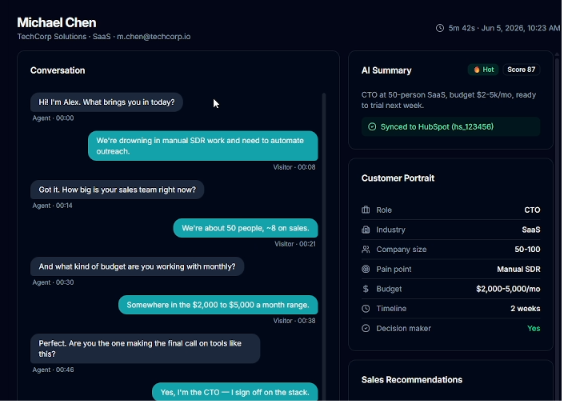Click the Industry value SaaS

(x=531, y=230)
